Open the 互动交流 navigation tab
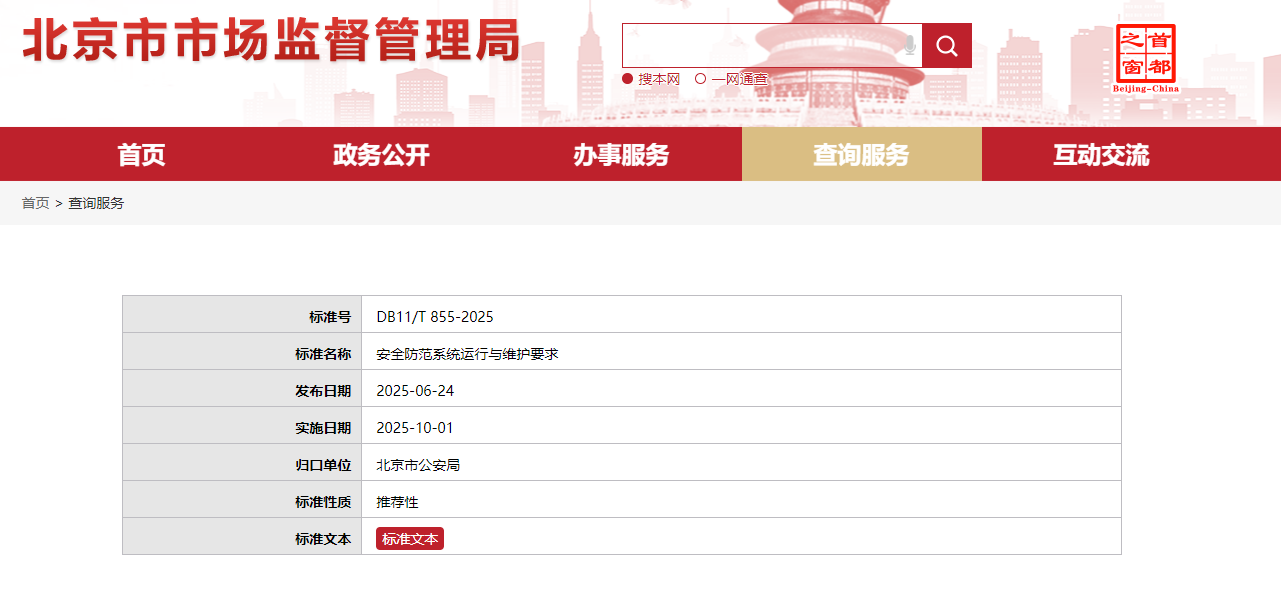The height and width of the screenshot is (596, 1281). coord(1101,154)
